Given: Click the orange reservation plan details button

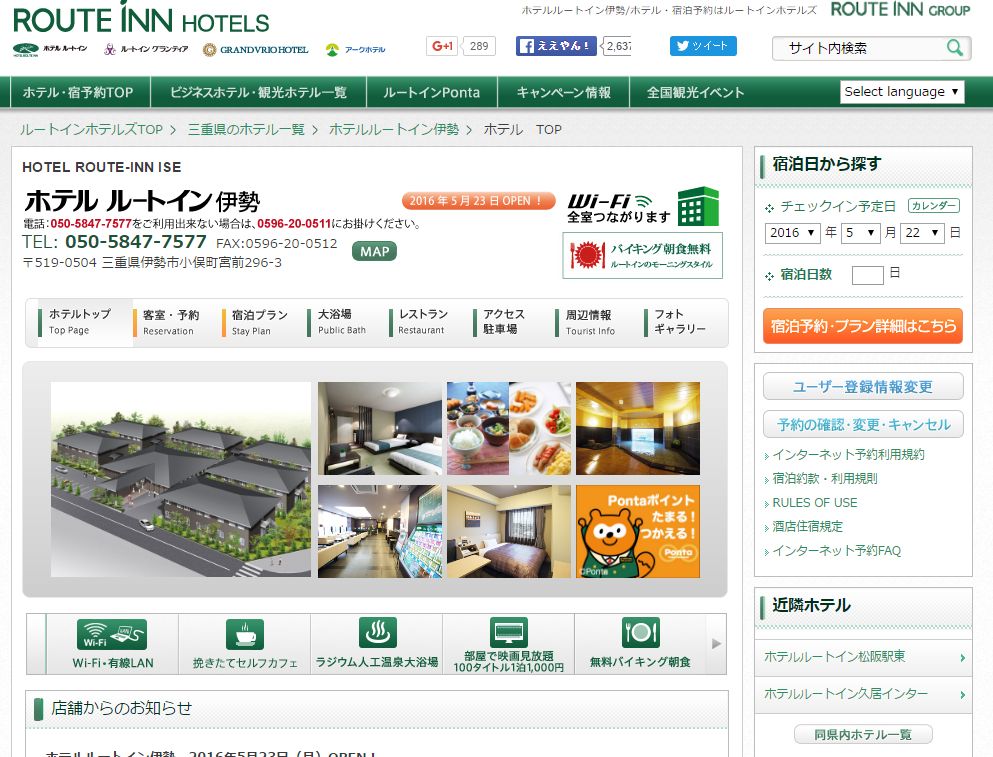Looking at the screenshot, I should click(863, 326).
